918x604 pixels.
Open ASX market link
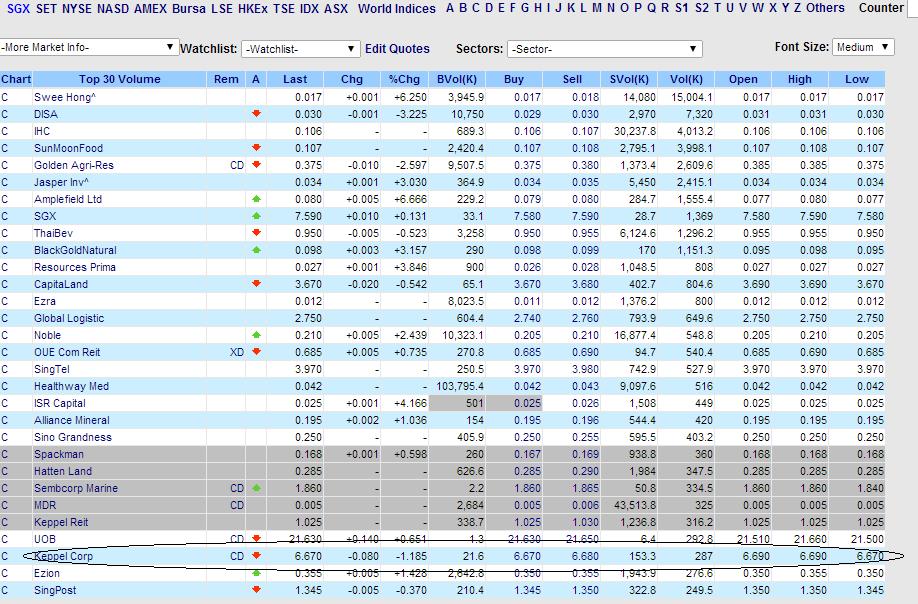[x=336, y=9]
